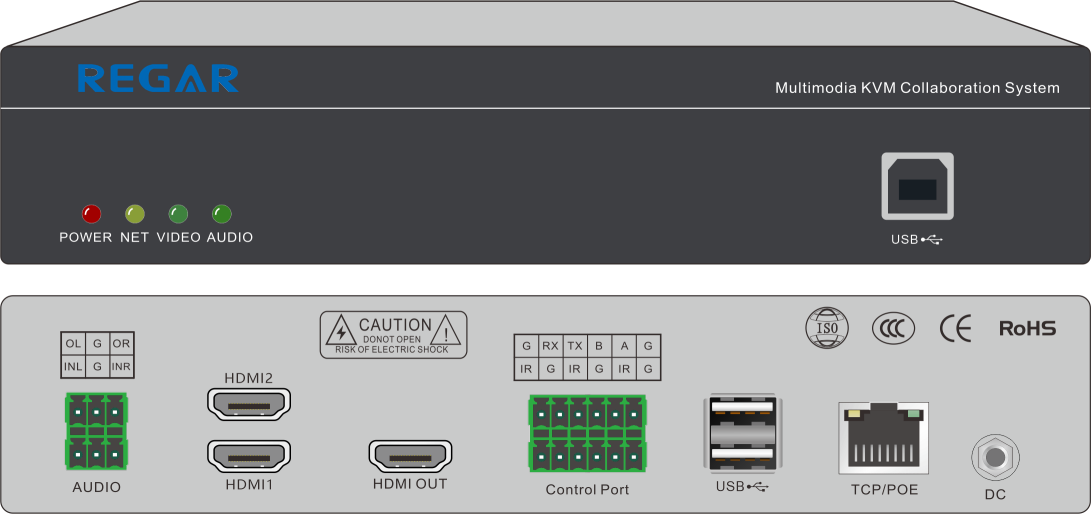
Task: Click the green audio terminal block connector
Action: (97, 431)
